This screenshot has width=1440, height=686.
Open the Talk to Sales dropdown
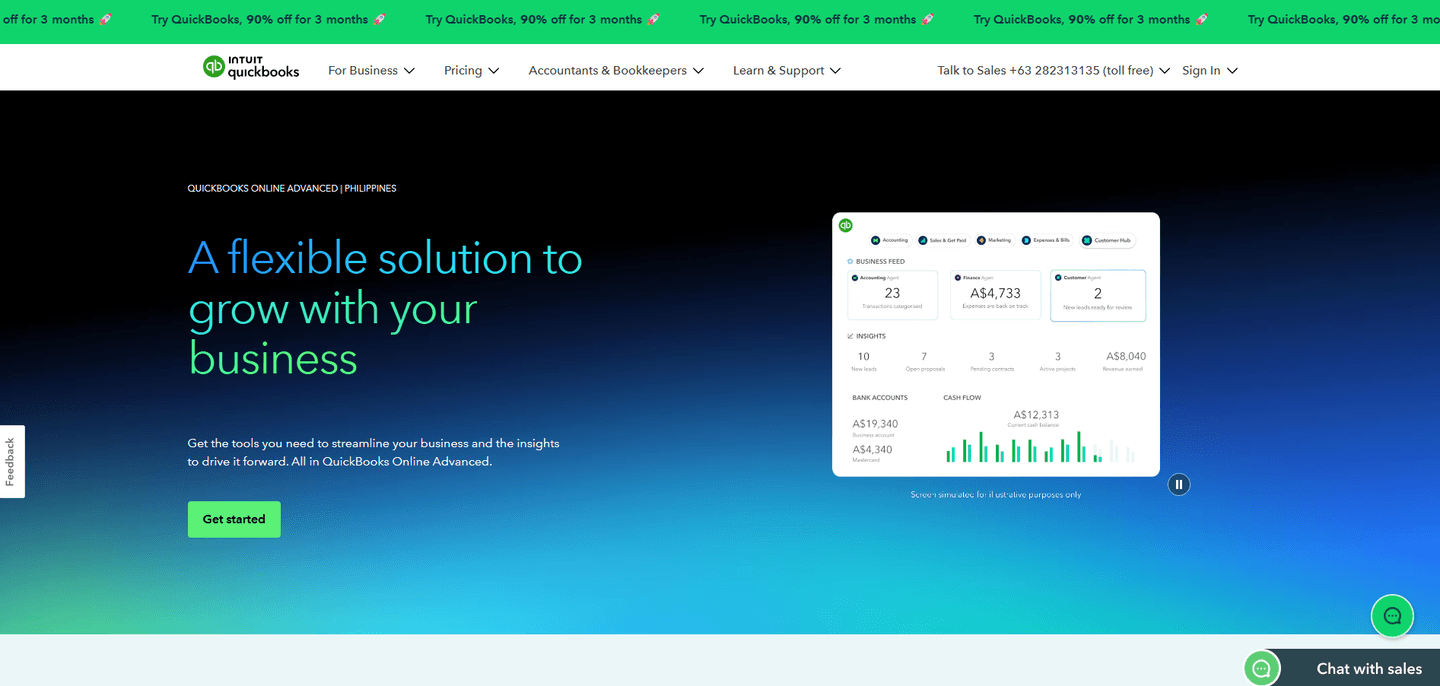[1053, 71]
